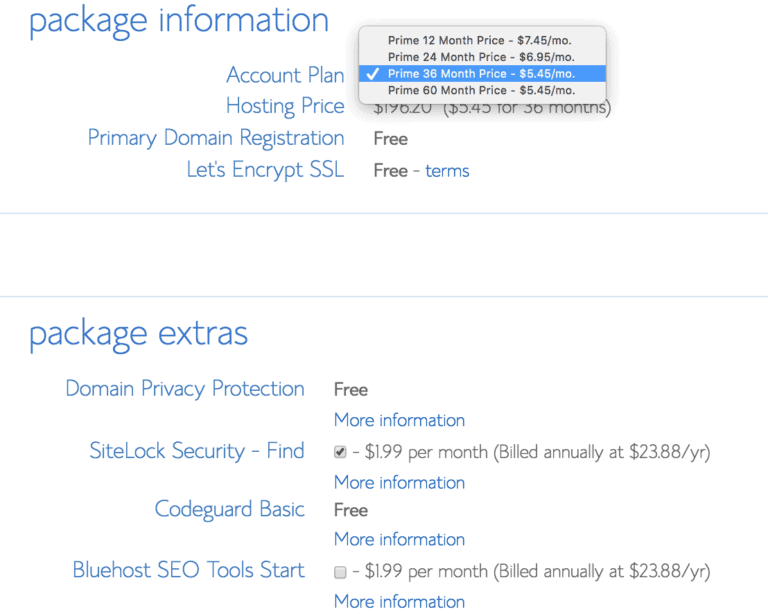Click the Account Plan label
Image resolution: width=768 pixels, height=614 pixels.
click(x=285, y=75)
